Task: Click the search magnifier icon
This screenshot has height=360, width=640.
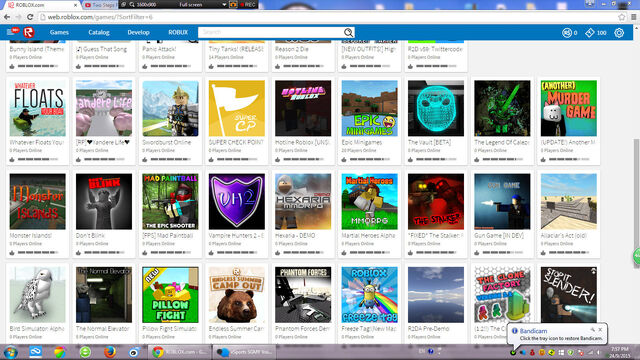Action: tap(348, 32)
